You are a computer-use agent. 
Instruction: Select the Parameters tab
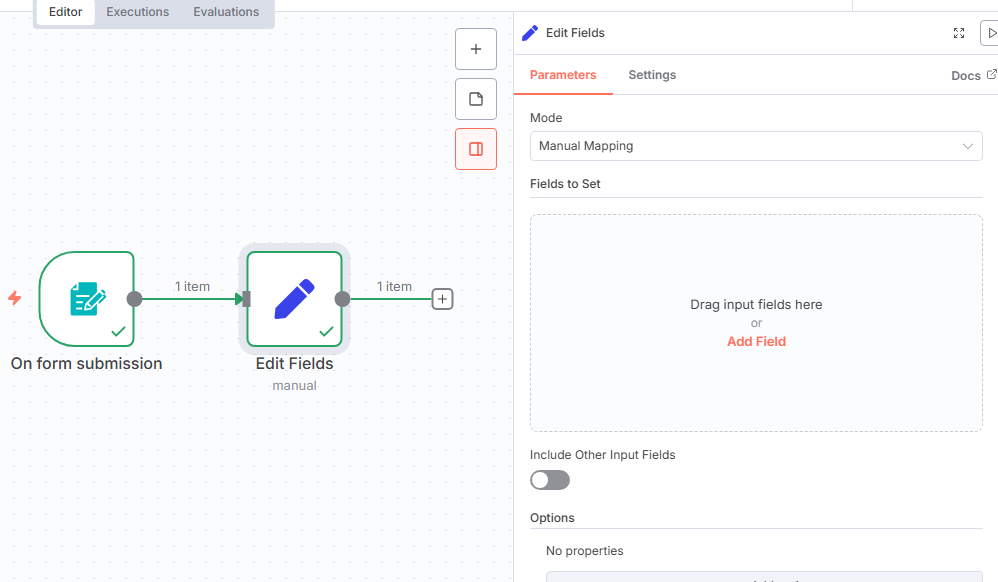point(563,75)
